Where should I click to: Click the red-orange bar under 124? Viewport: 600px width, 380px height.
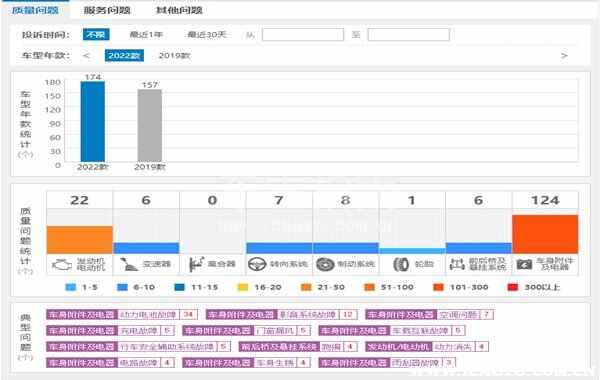pos(545,234)
